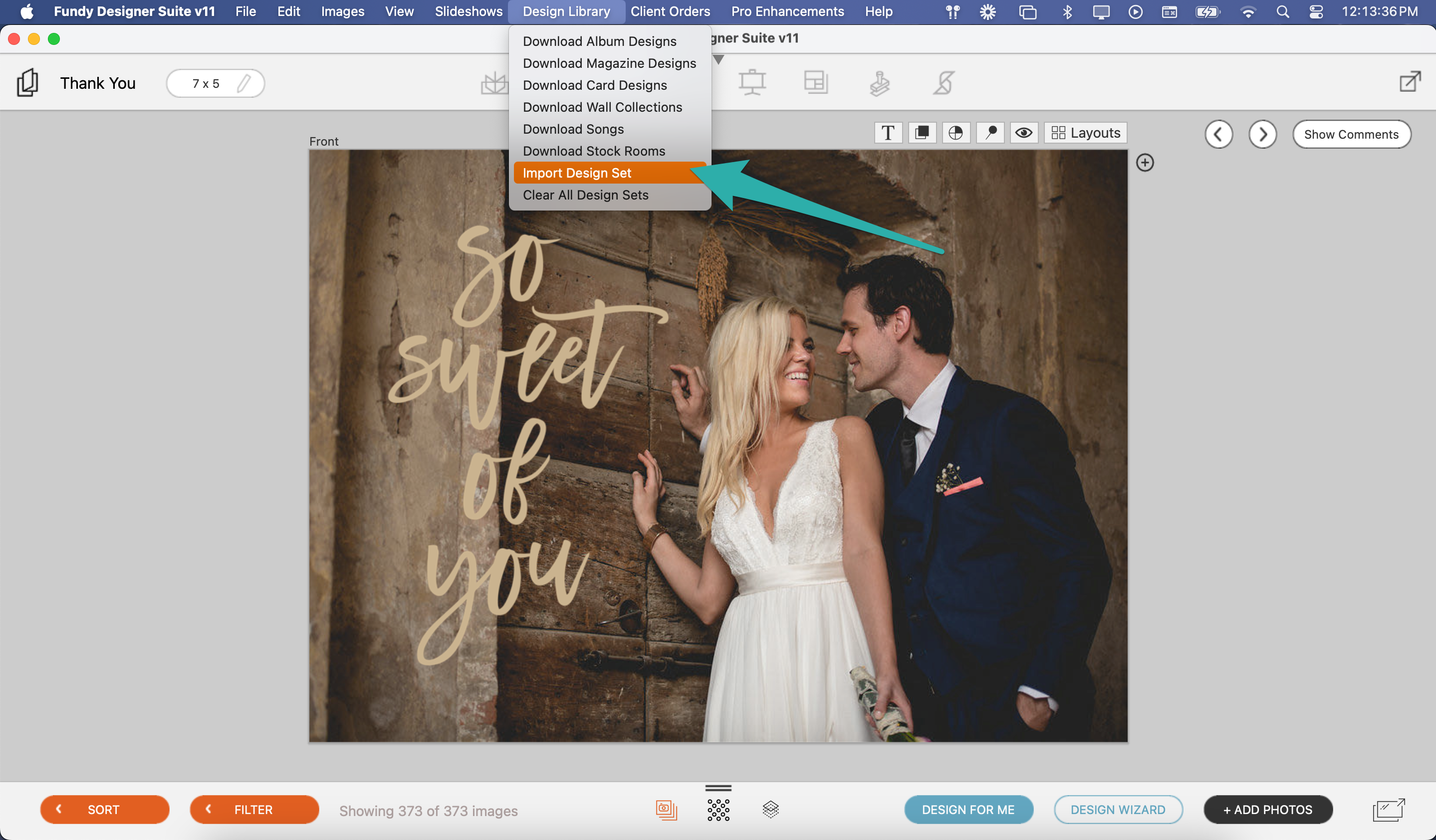
Task: Click the Wi-Fi status icon
Action: click(x=1248, y=11)
